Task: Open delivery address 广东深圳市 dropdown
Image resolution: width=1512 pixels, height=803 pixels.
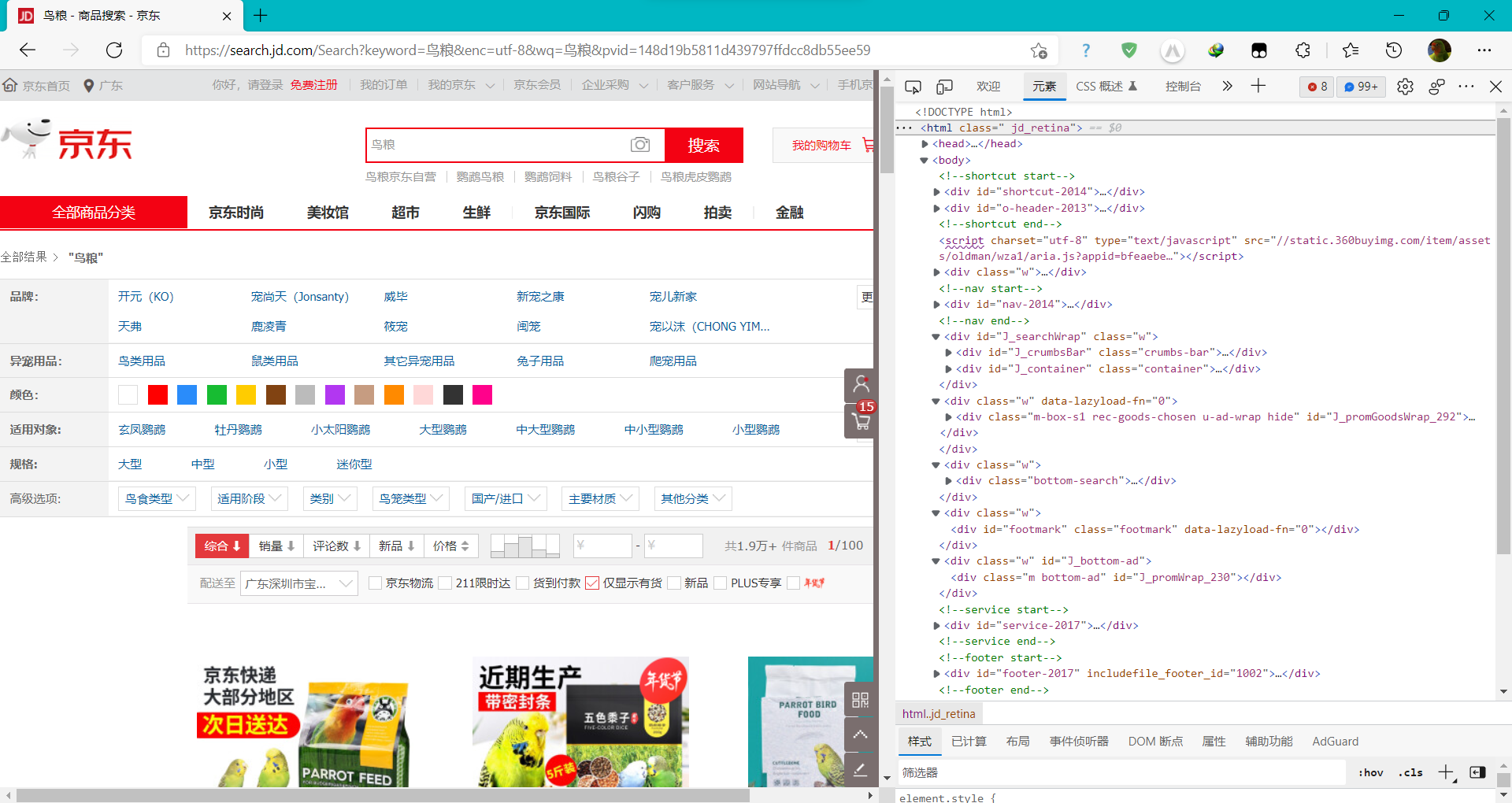Action: 298,583
